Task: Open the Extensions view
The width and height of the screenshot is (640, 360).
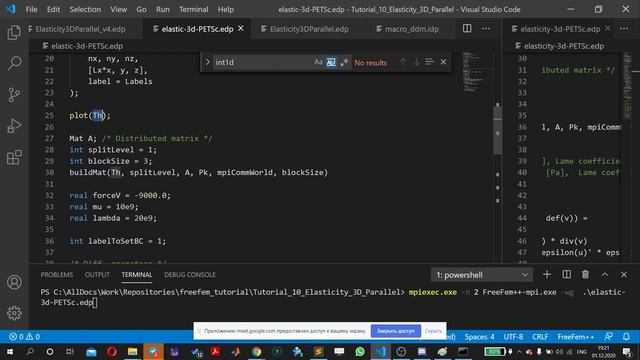Action: (x=14, y=157)
